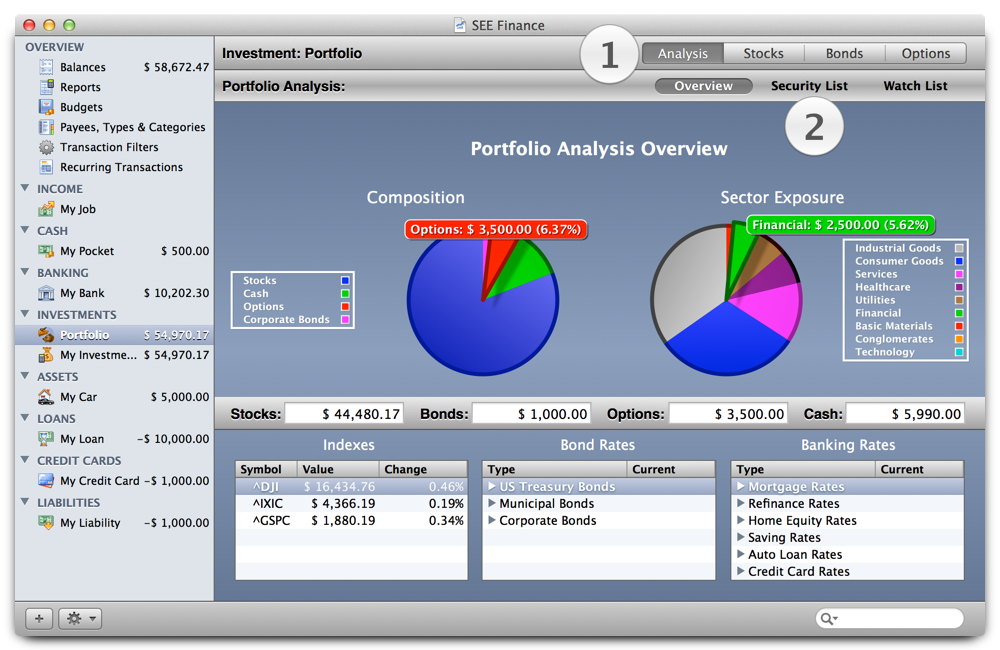1000x650 pixels.
Task: Open the gear action menu
Action: pyautogui.click(x=80, y=618)
